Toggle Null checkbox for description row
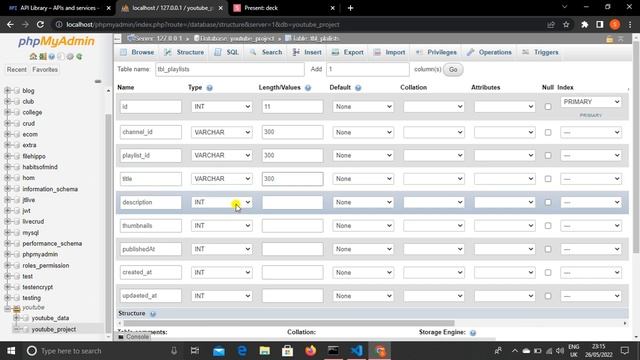 548,202
